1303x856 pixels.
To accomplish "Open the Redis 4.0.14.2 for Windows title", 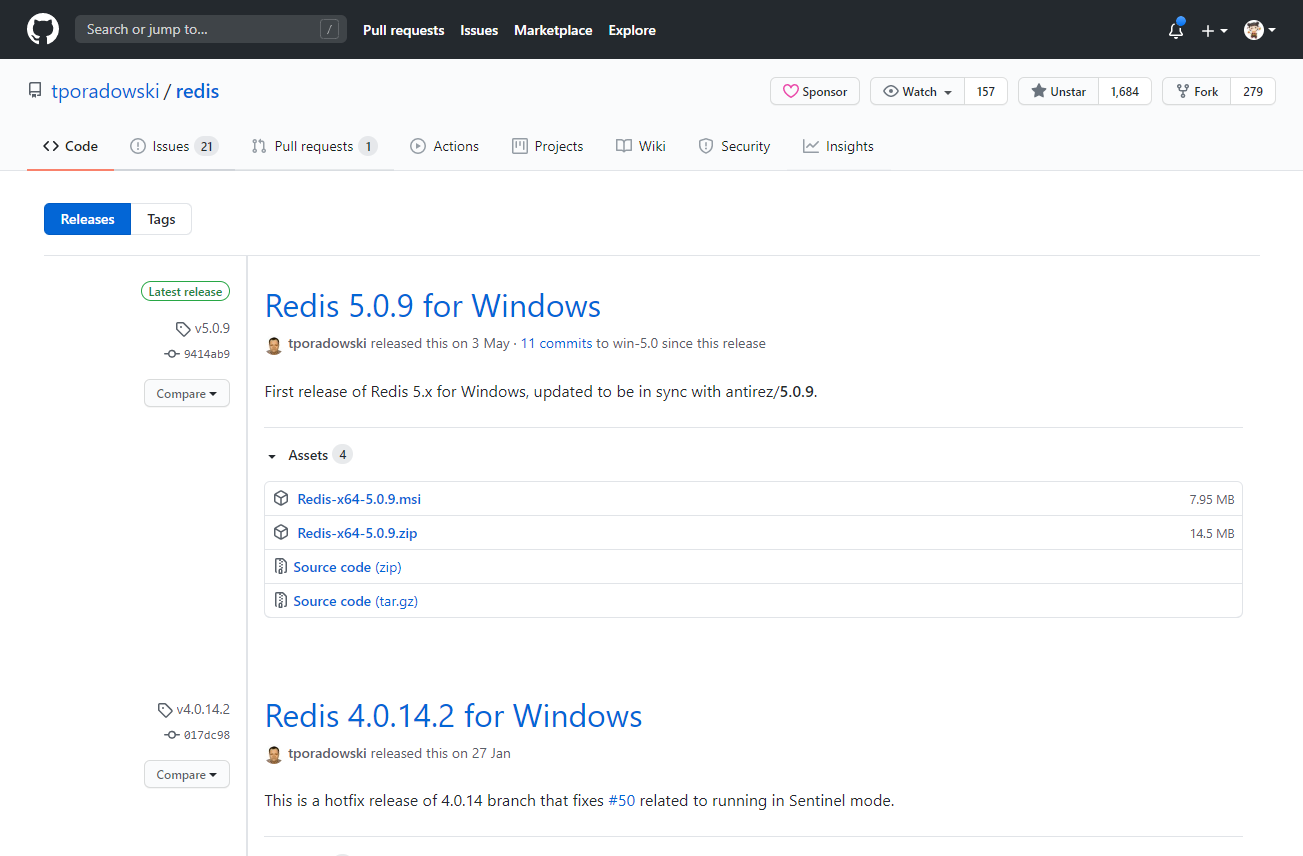I will coord(454,715).
